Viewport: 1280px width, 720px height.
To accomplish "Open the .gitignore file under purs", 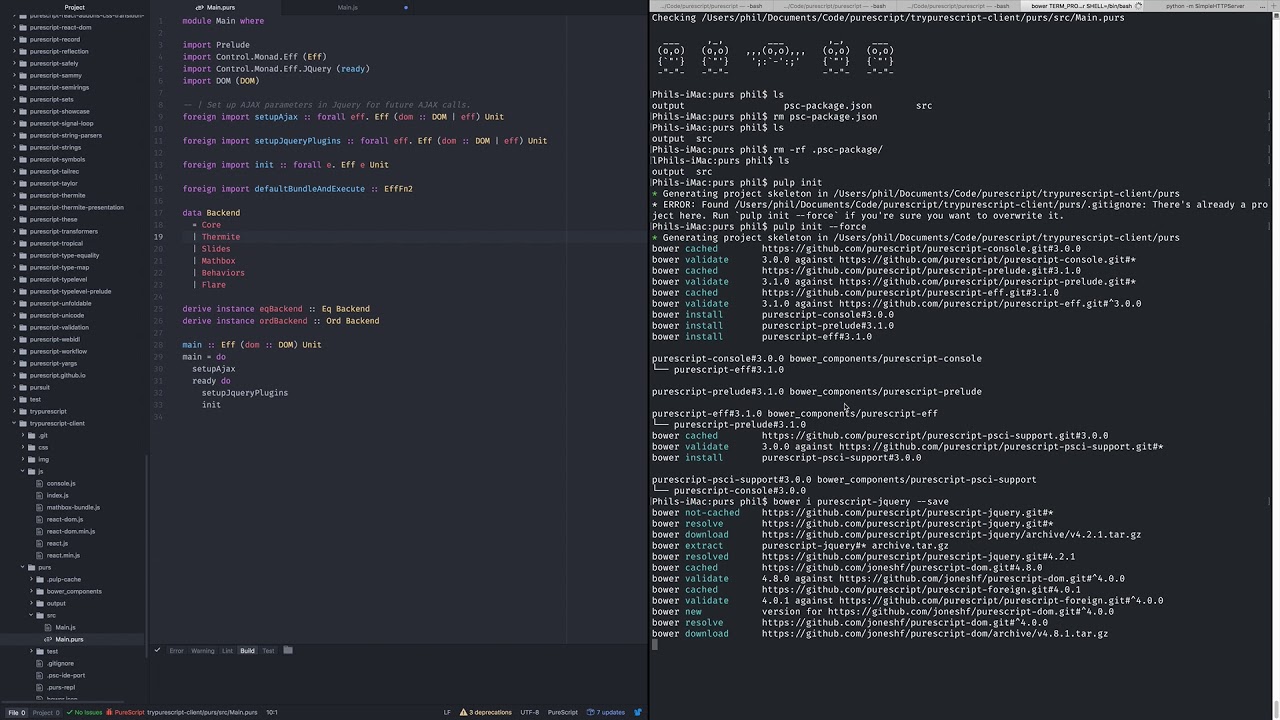I will [60, 663].
